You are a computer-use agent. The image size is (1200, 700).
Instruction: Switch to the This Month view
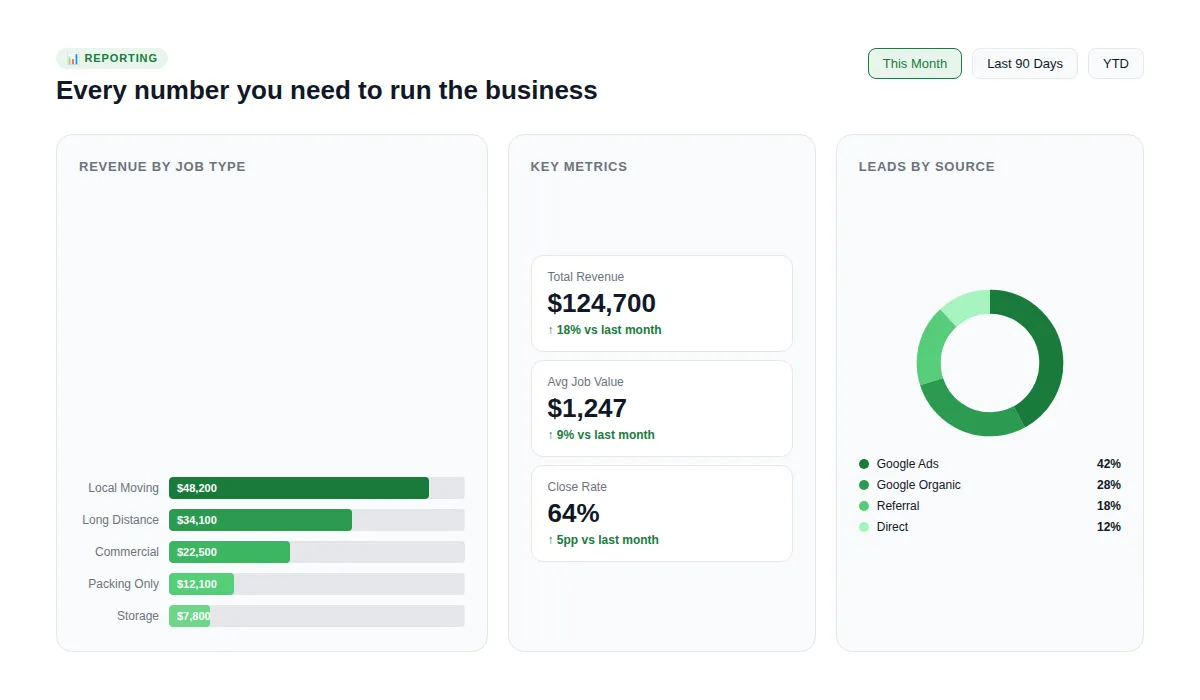click(x=914, y=63)
